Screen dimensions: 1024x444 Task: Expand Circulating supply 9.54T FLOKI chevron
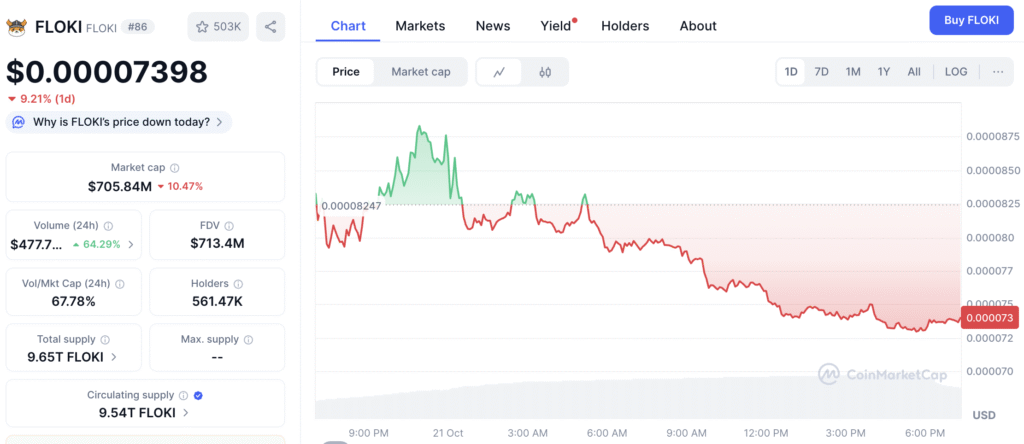tap(187, 412)
